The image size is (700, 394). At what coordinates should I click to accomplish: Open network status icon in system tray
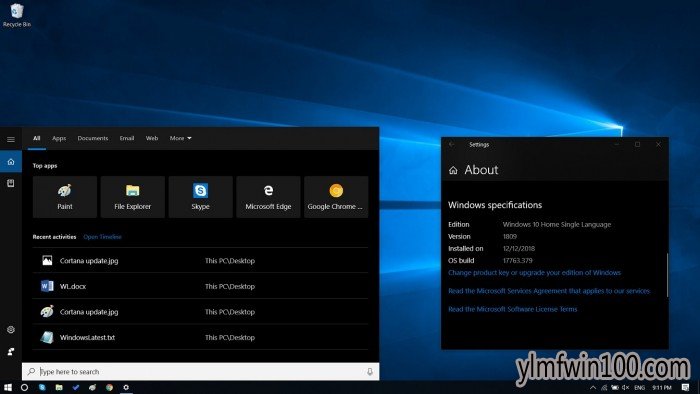point(604,387)
